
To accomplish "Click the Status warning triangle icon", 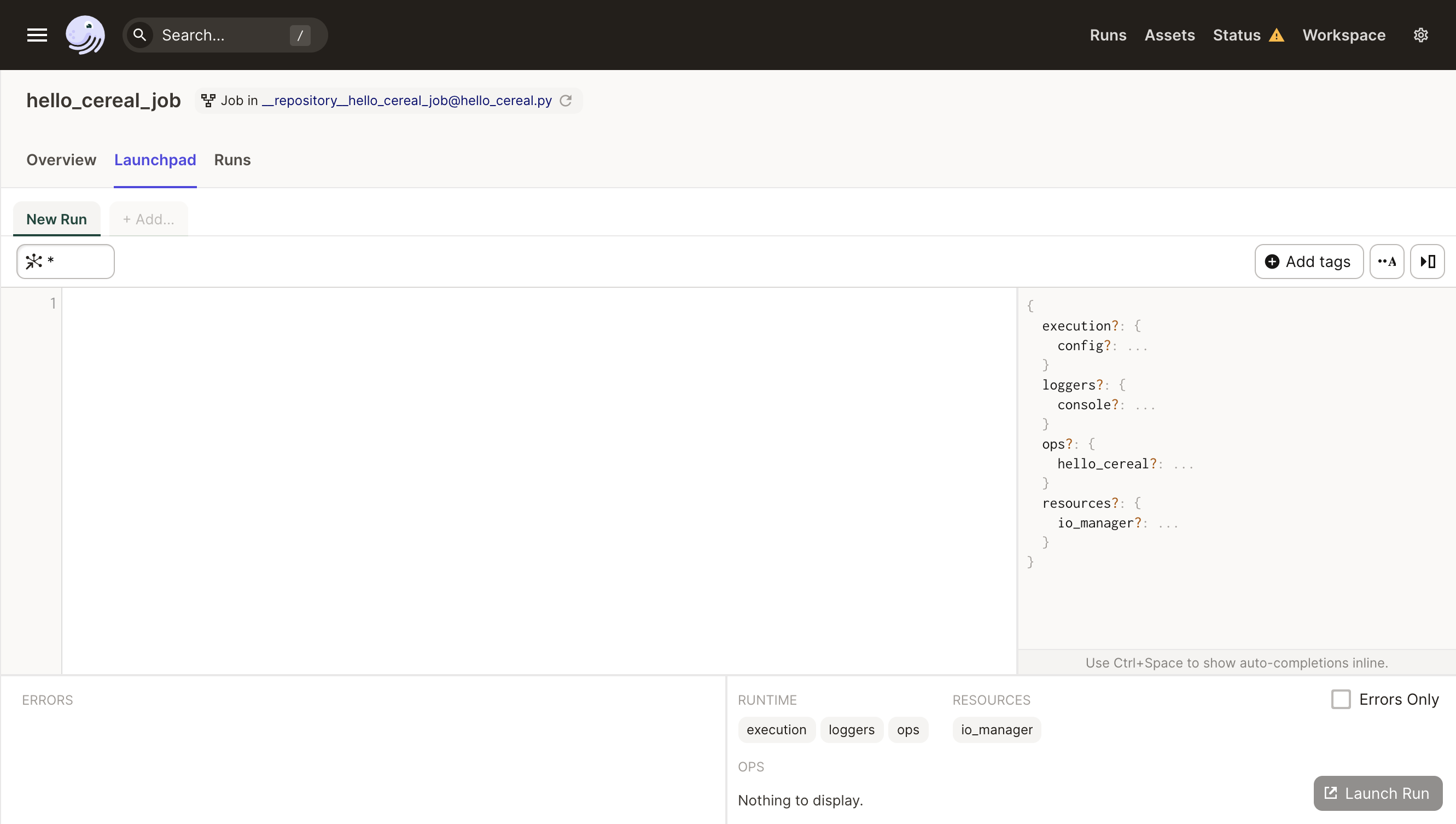I will pyautogui.click(x=1276, y=36).
